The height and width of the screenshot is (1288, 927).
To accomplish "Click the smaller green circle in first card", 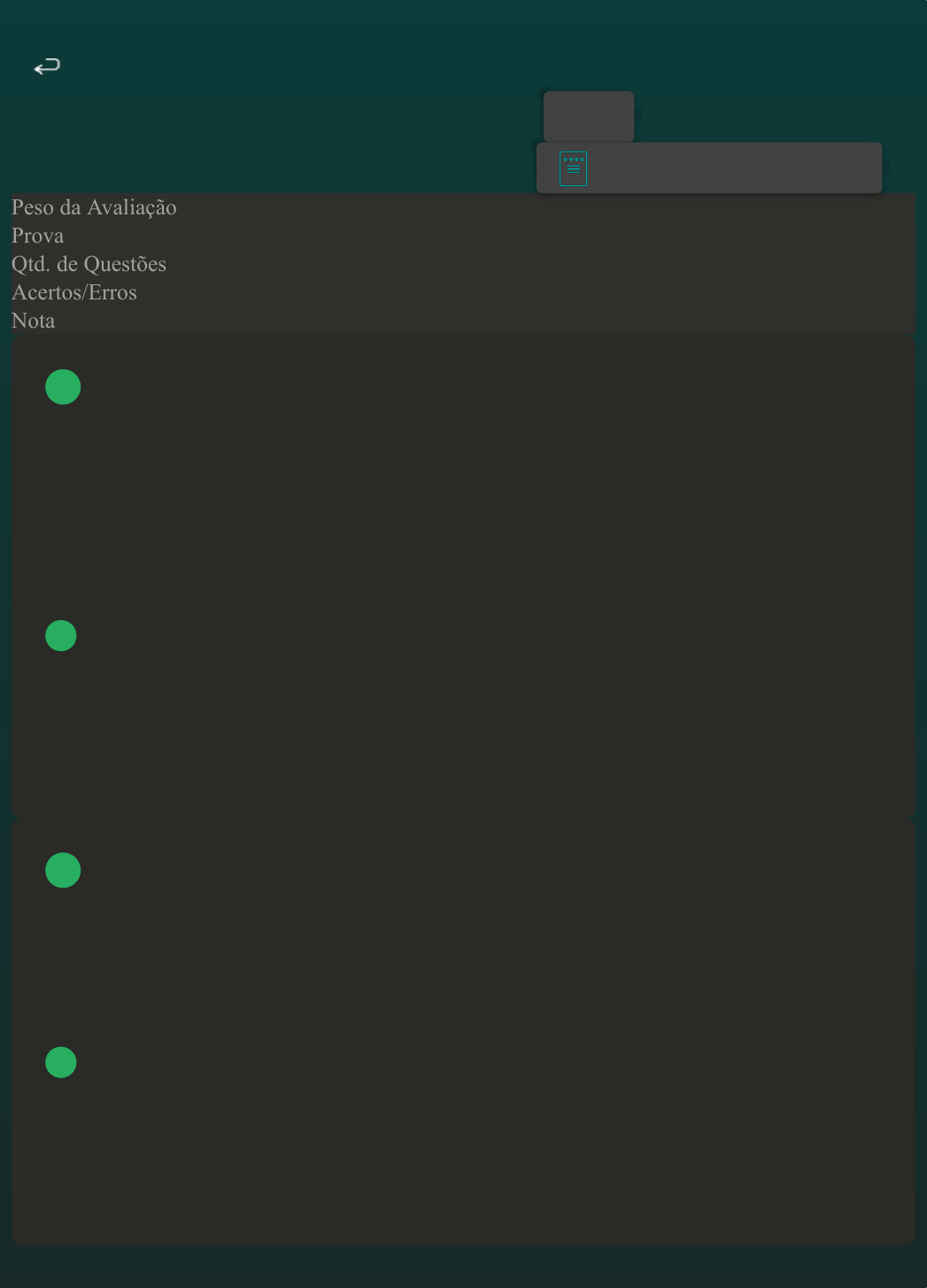I will [x=61, y=636].
